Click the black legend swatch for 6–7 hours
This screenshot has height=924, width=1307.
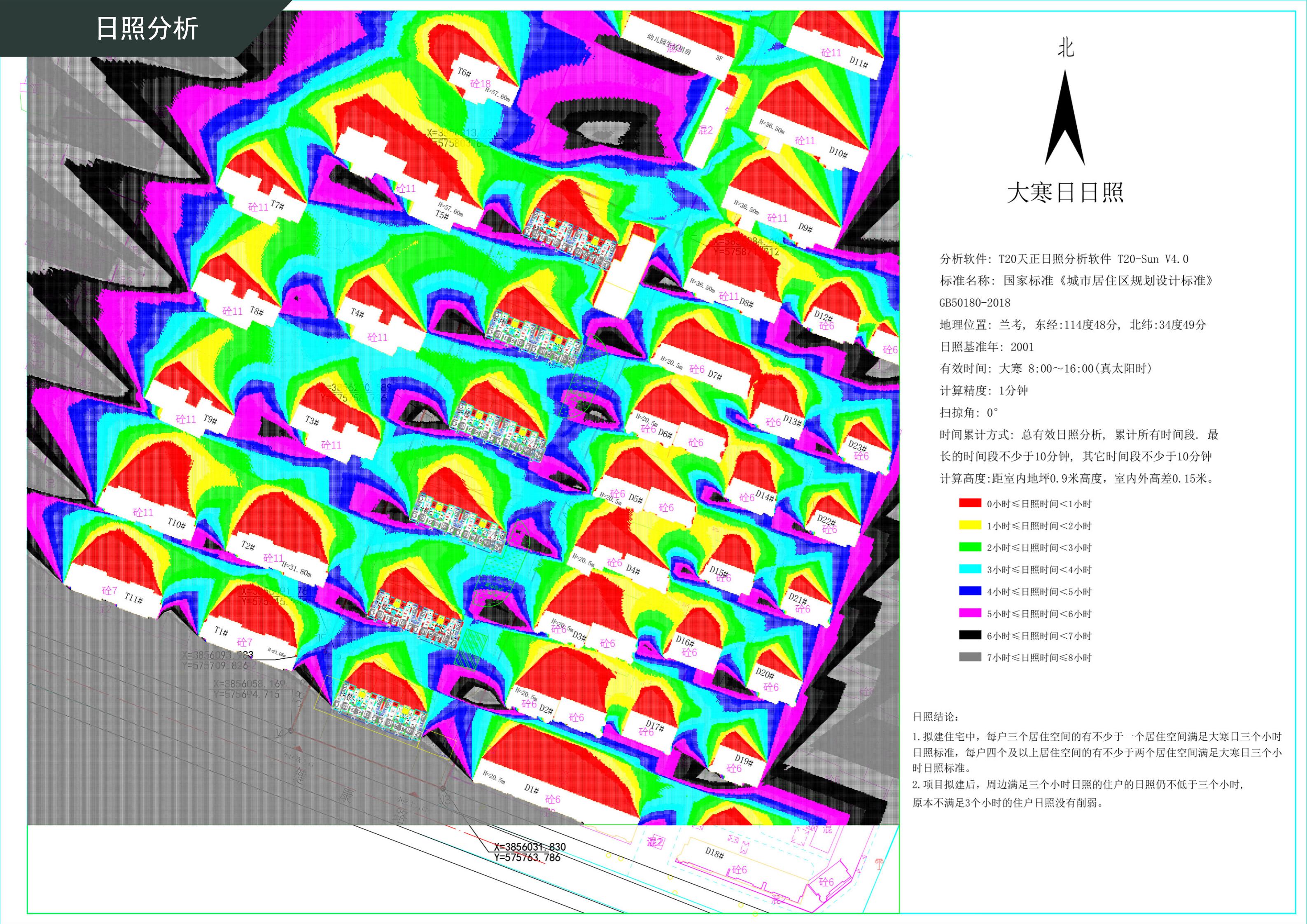click(x=970, y=635)
